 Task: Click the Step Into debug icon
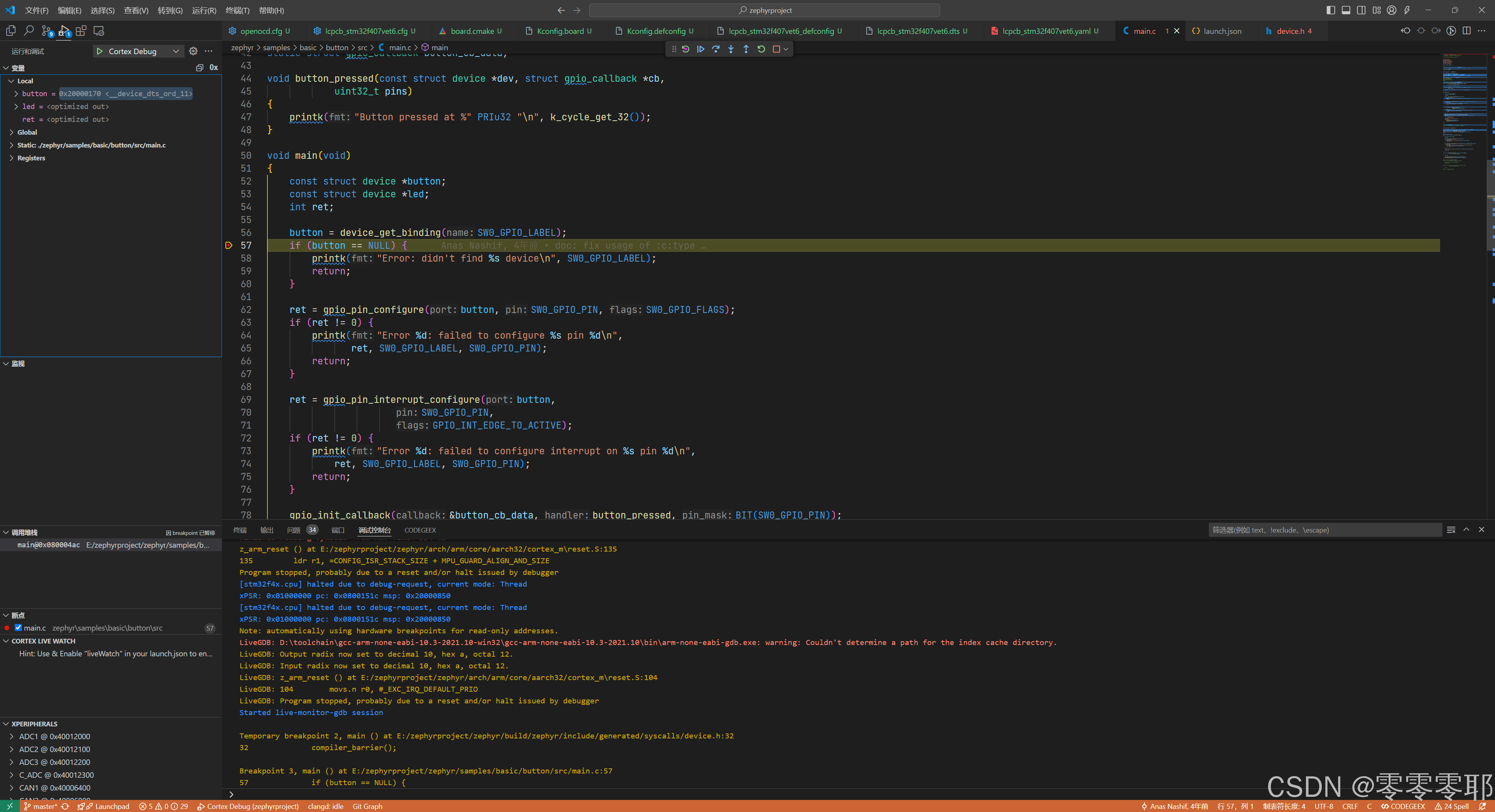click(x=731, y=49)
